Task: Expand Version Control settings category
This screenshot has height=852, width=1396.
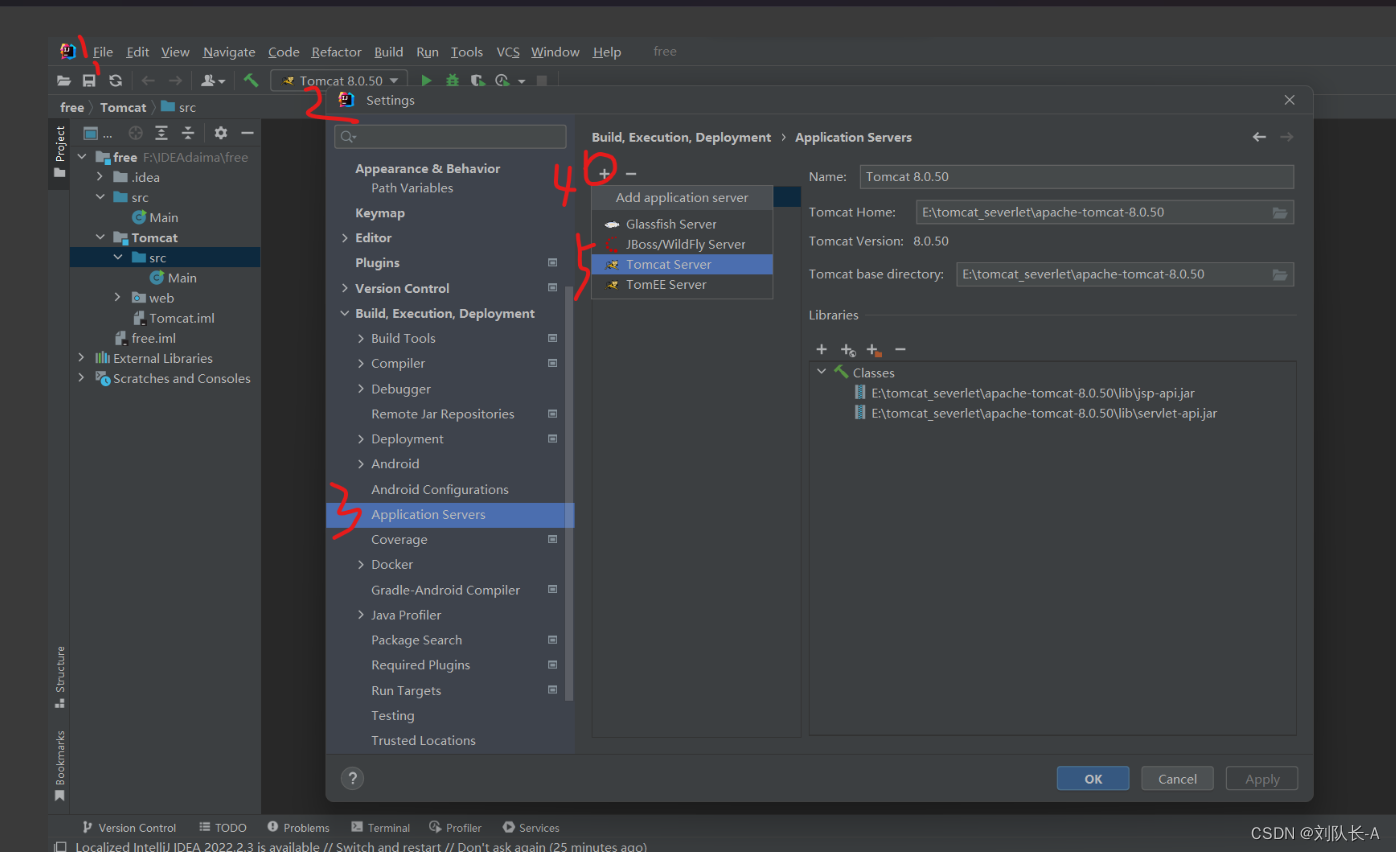Action: click(x=345, y=288)
